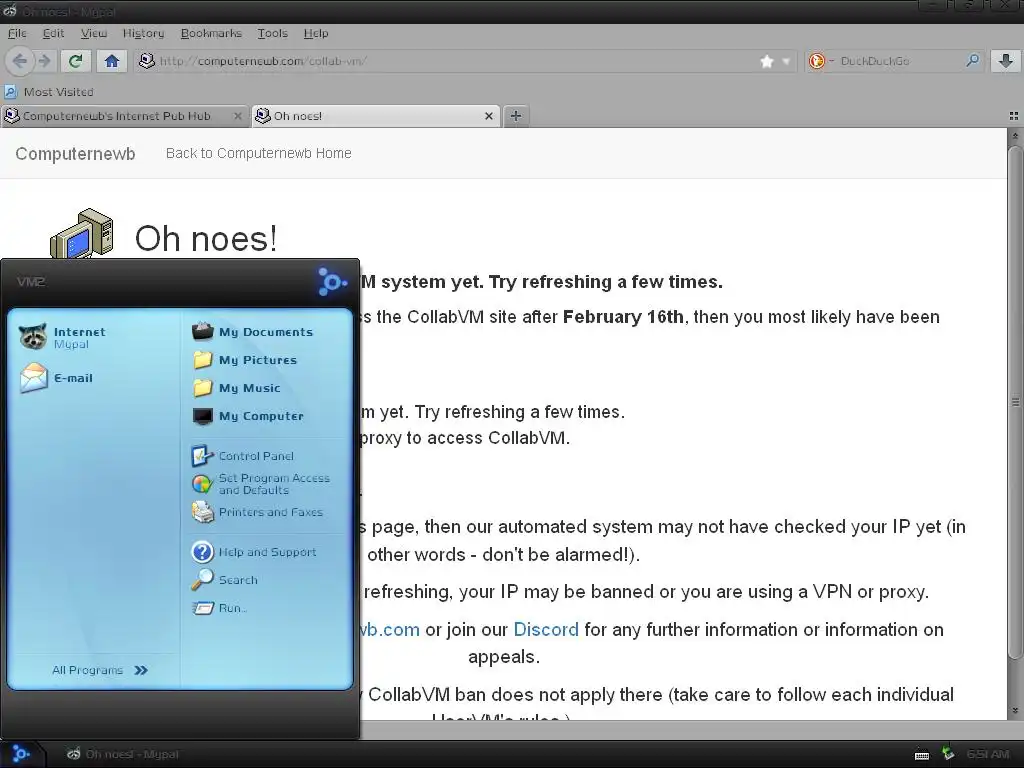Open the Help menu
Image resolution: width=1024 pixels, height=768 pixels.
pyautogui.click(x=315, y=33)
